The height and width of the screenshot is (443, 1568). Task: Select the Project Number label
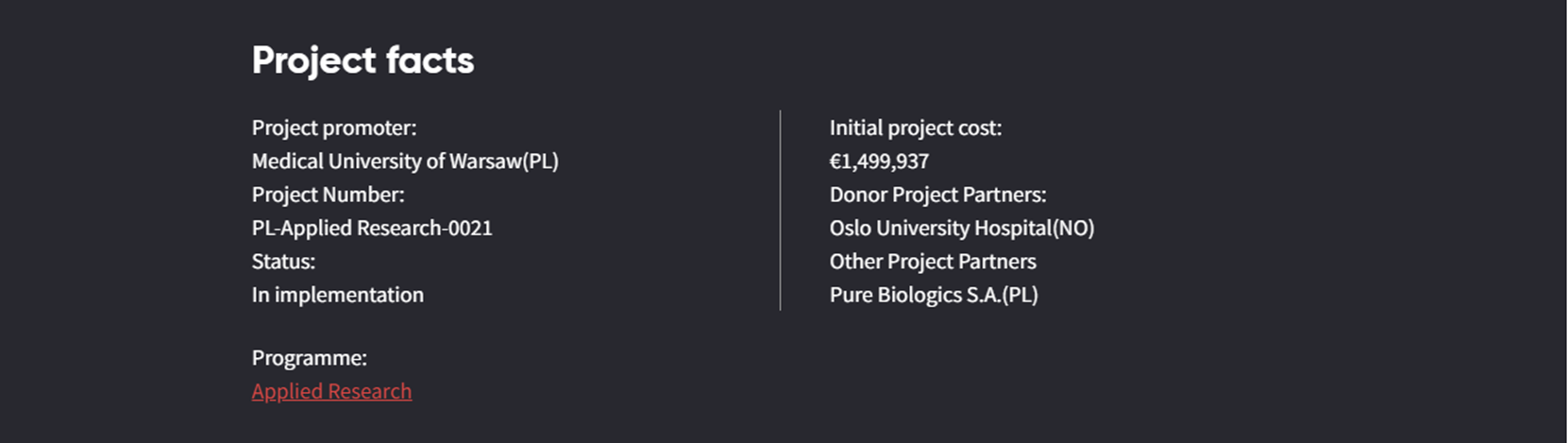[x=328, y=195]
